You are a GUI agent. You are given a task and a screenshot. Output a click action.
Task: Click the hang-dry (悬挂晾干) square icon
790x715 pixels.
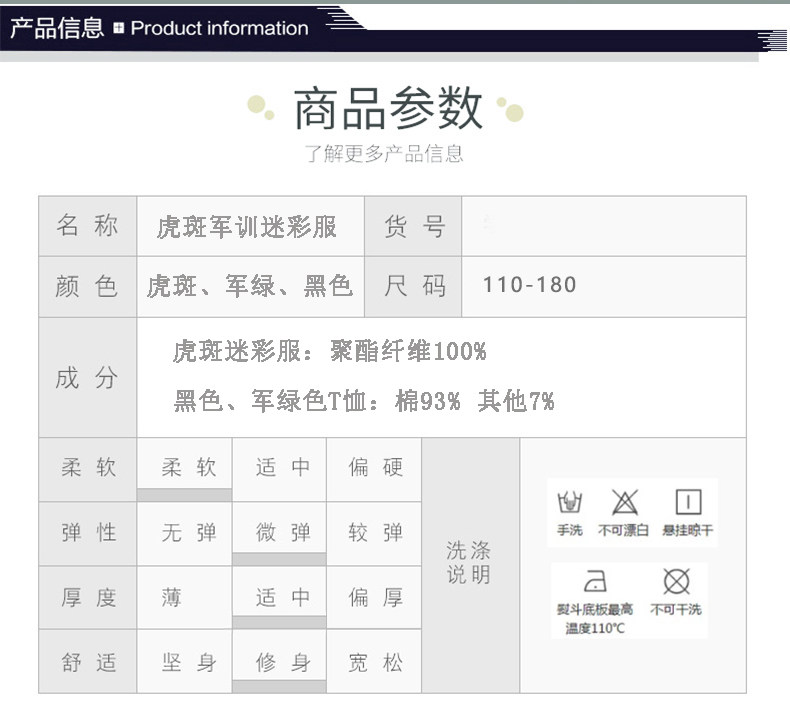point(688,502)
